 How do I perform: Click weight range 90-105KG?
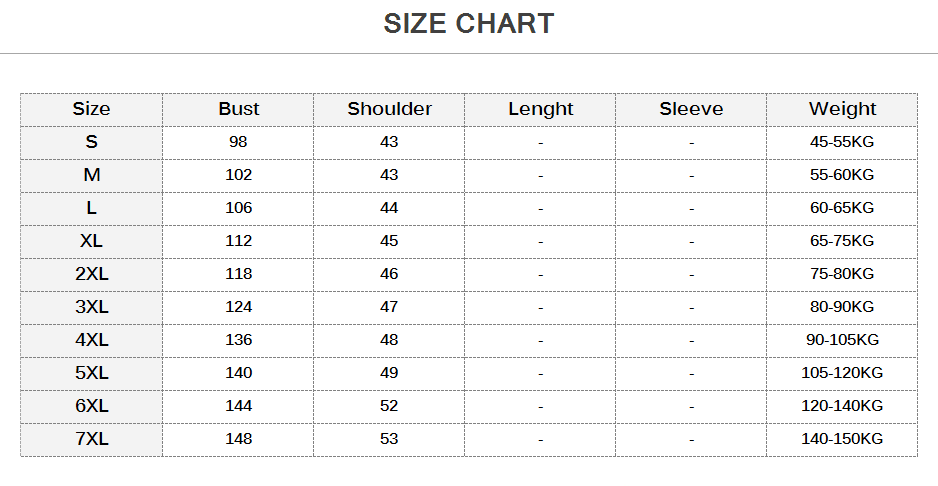click(842, 340)
